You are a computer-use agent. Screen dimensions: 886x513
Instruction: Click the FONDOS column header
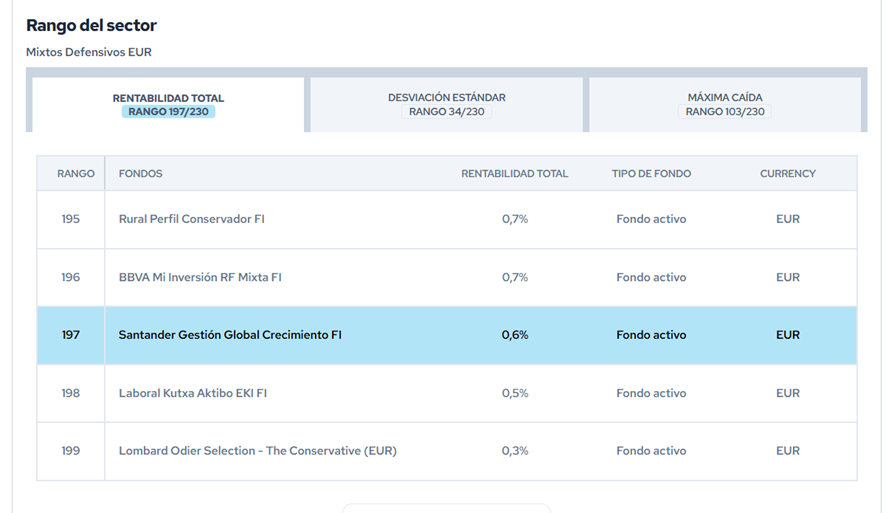[140, 173]
